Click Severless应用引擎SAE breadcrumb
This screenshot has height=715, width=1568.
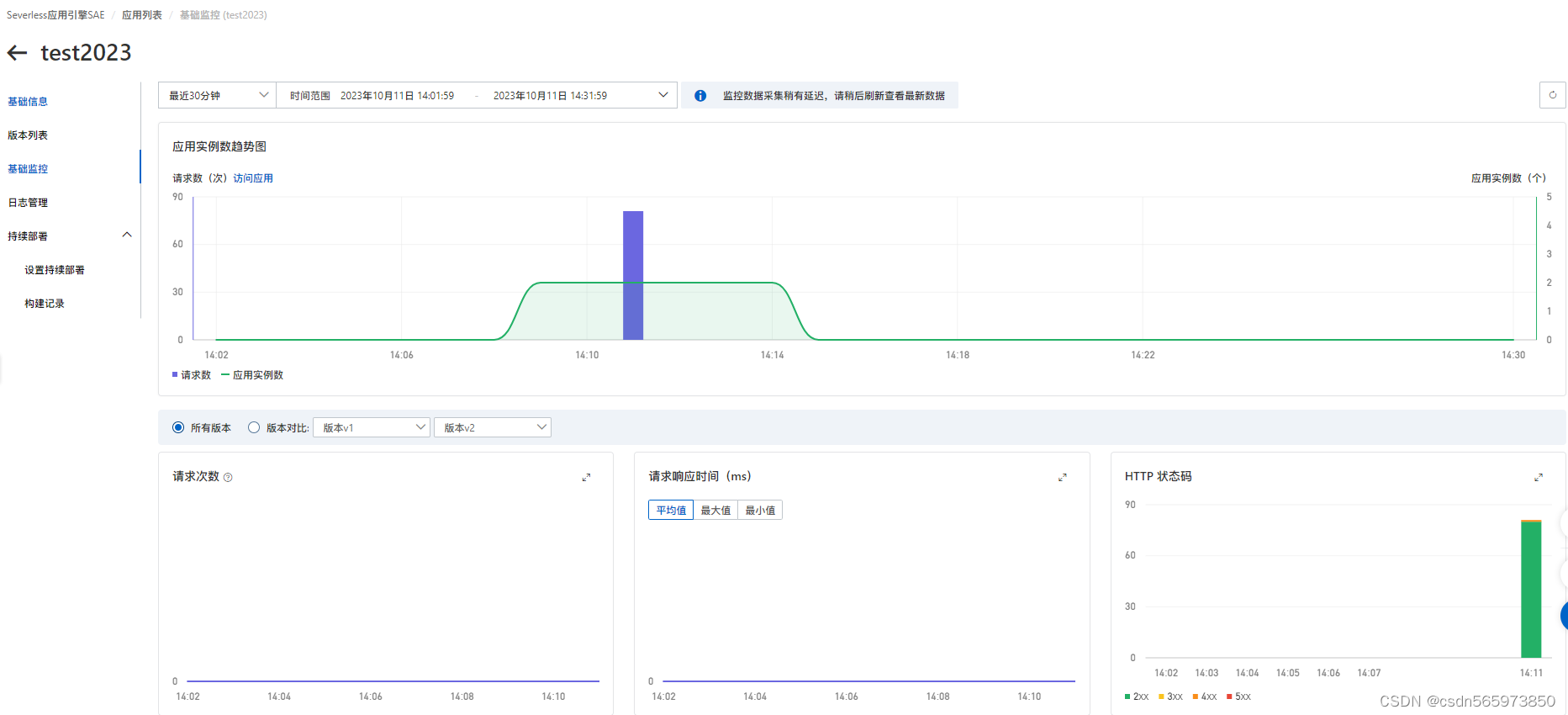point(55,15)
